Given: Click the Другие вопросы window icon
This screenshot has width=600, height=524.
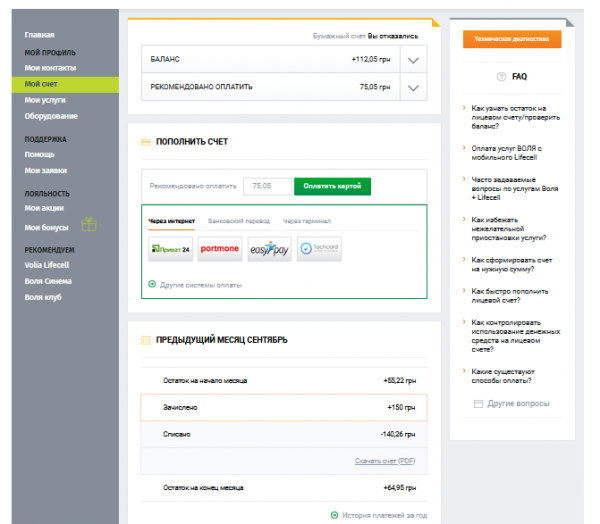Looking at the screenshot, I should coord(478,403).
